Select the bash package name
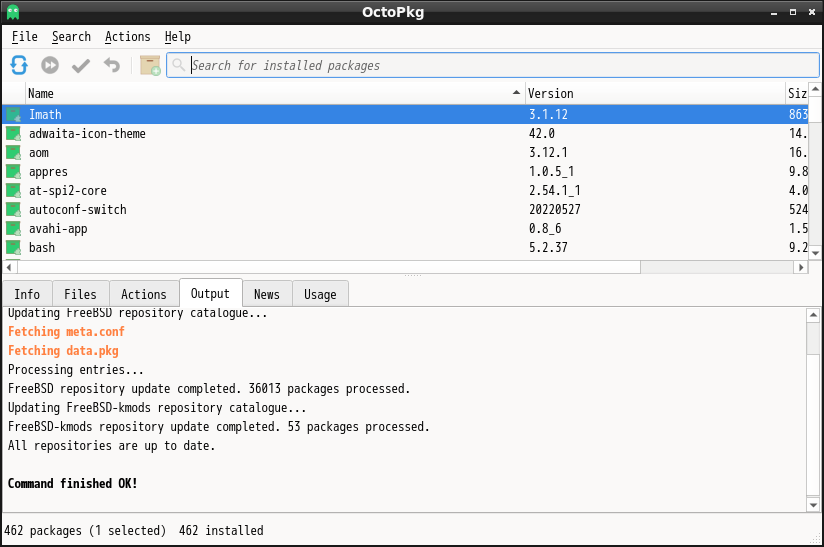824x547 pixels. coord(42,247)
